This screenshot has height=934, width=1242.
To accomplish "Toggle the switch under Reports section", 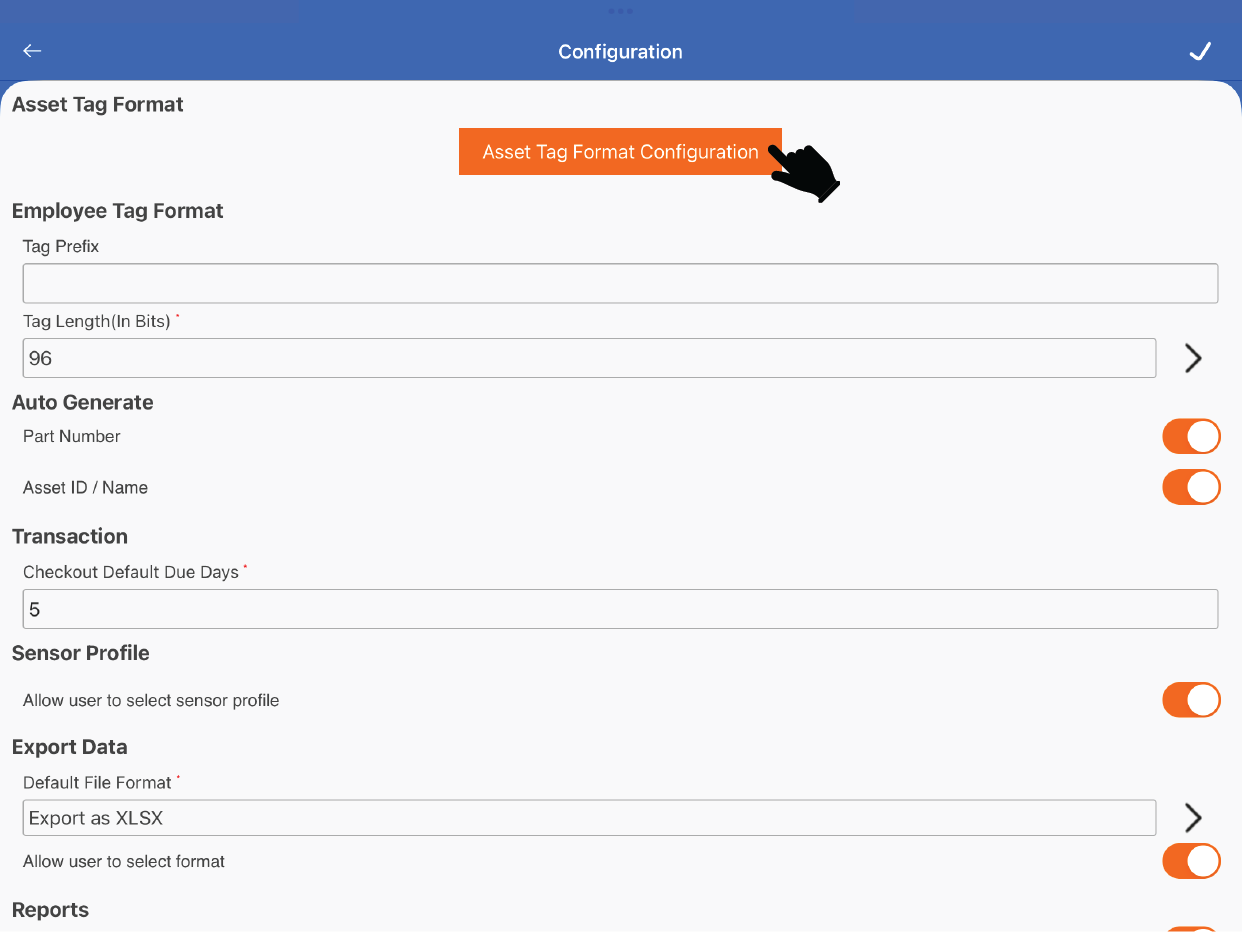I will click(x=1190, y=929).
